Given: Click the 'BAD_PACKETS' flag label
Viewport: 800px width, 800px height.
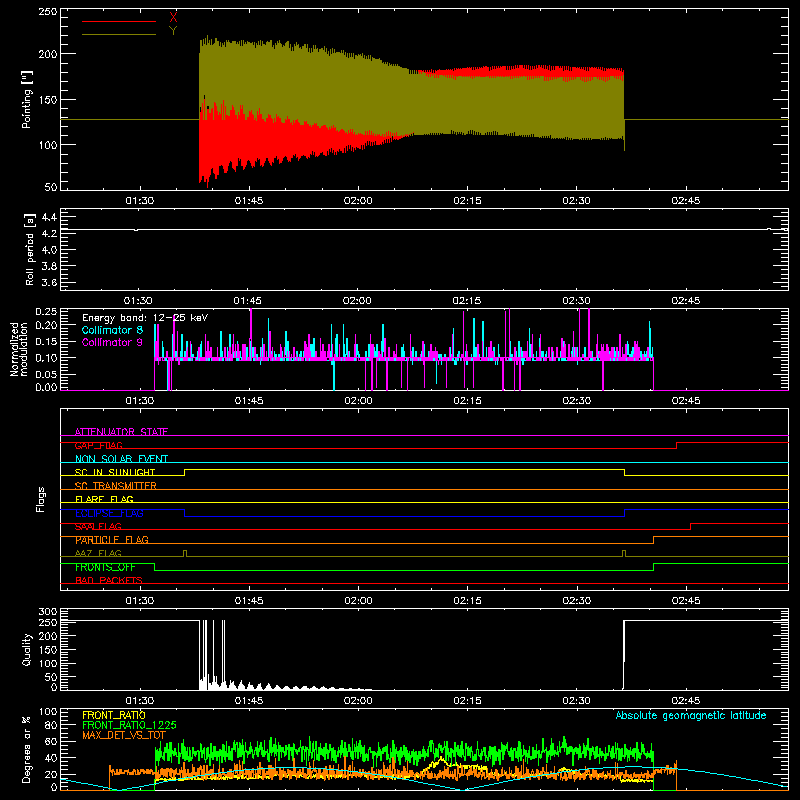Looking at the screenshot, I should [109, 581].
